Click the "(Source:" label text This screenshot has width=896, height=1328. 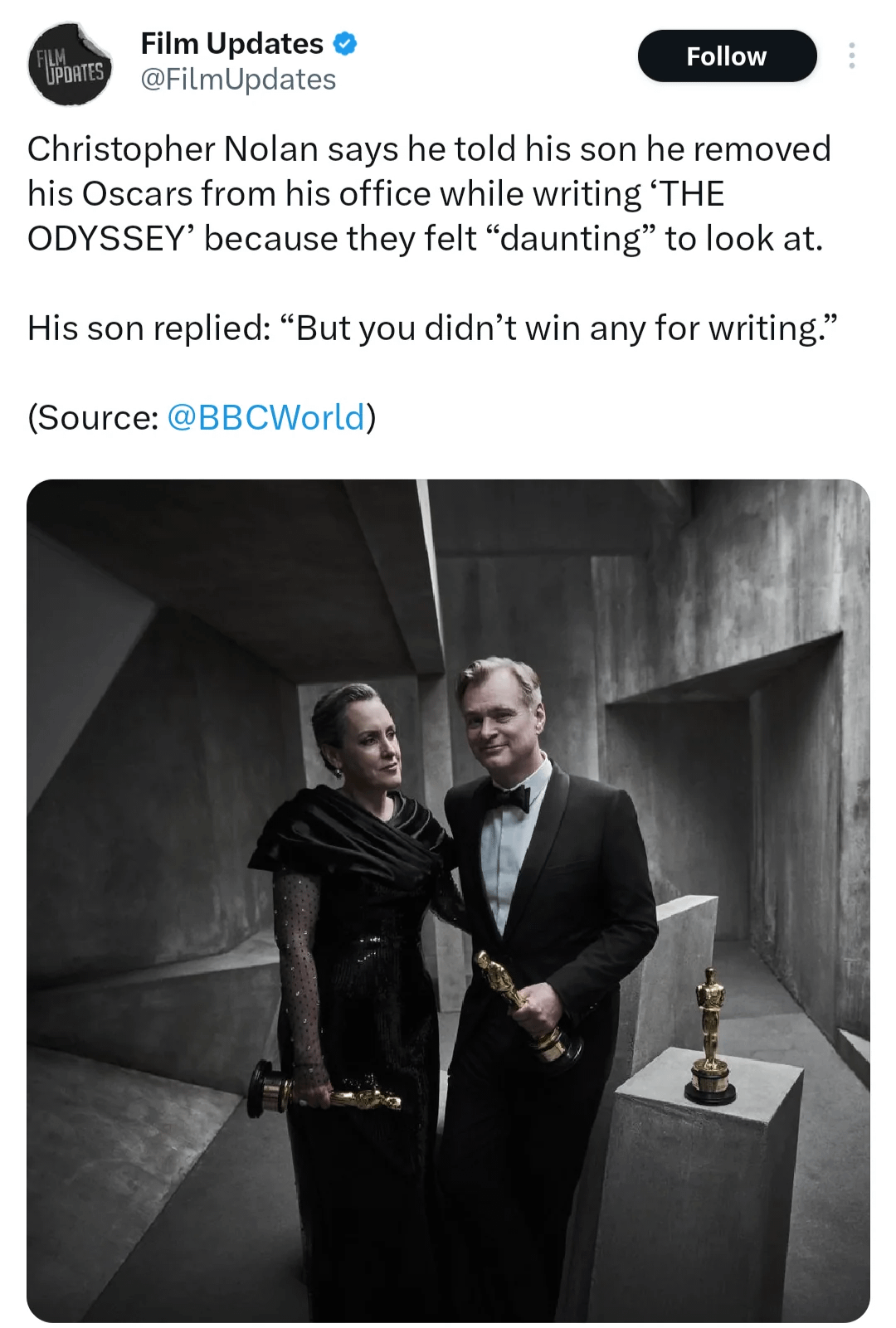click(93, 417)
